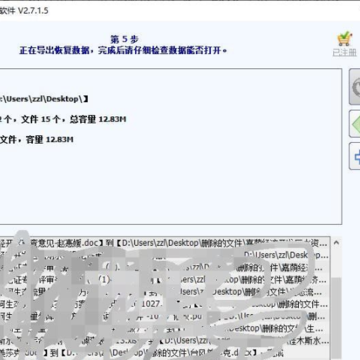
Task: Click the 文件，容量 12.83M progress line
Action: pos(37,140)
